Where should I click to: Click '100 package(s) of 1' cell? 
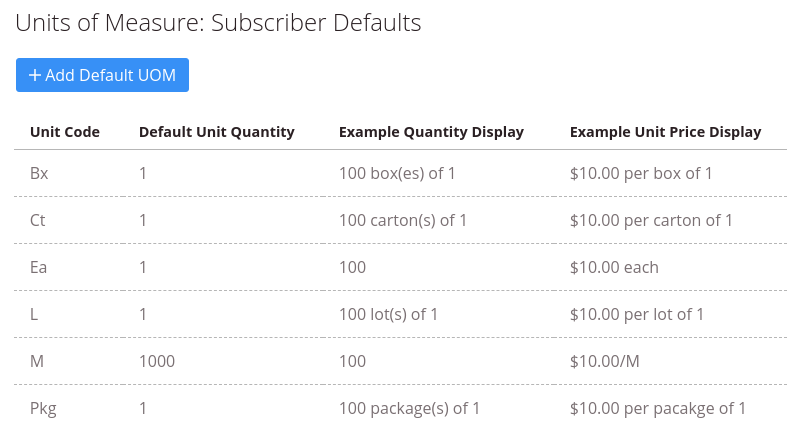click(x=409, y=408)
